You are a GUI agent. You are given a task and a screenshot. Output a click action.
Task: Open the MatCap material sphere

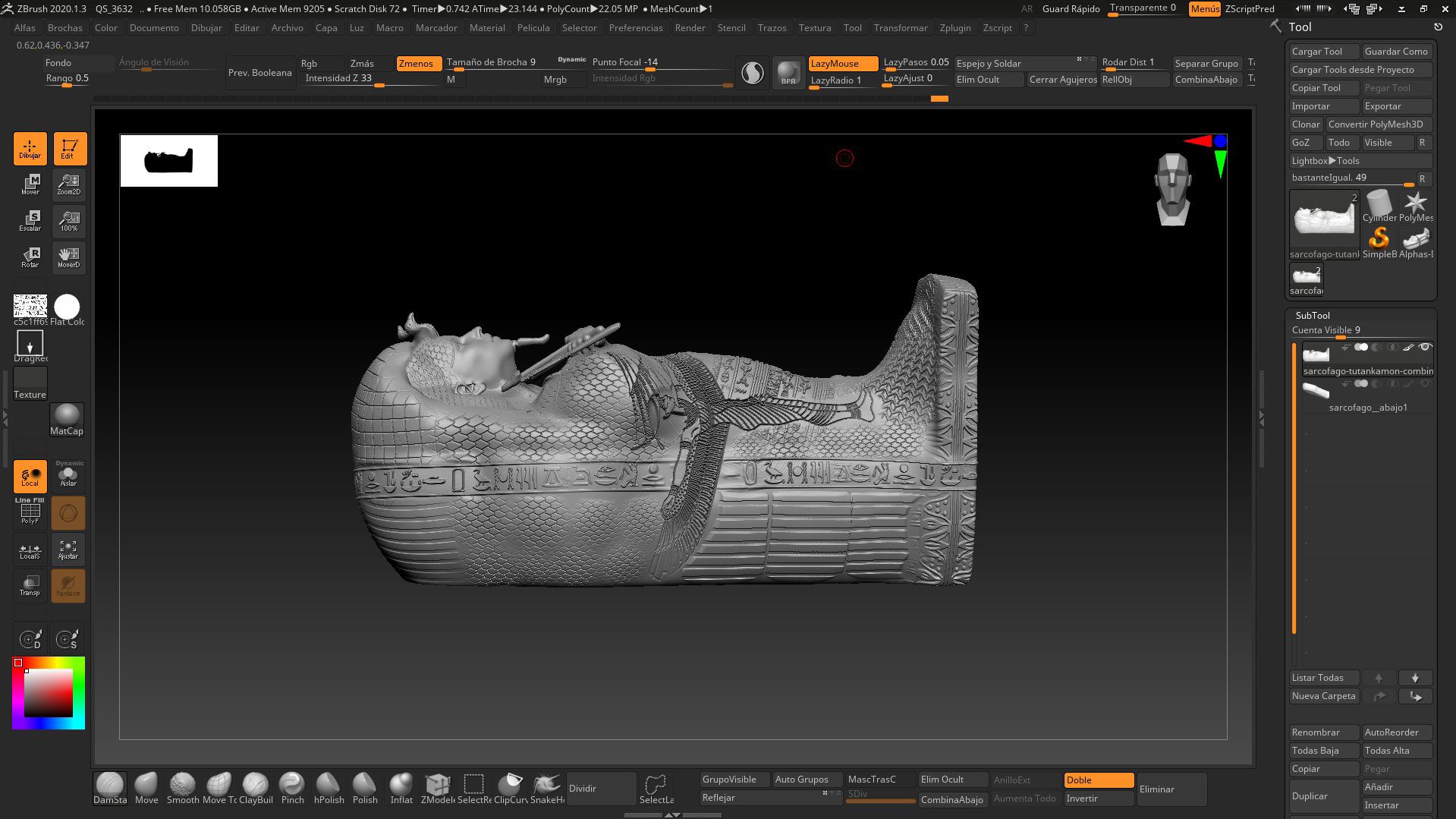pyautogui.click(x=67, y=420)
